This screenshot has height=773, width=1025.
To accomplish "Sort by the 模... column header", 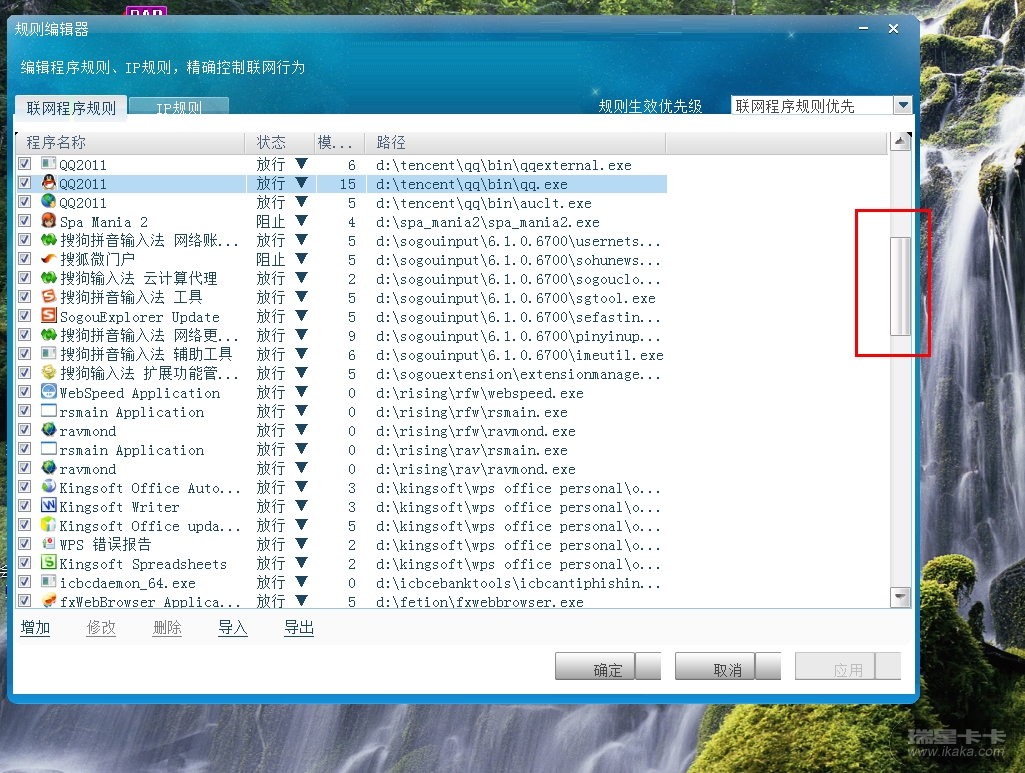I will tap(339, 142).
